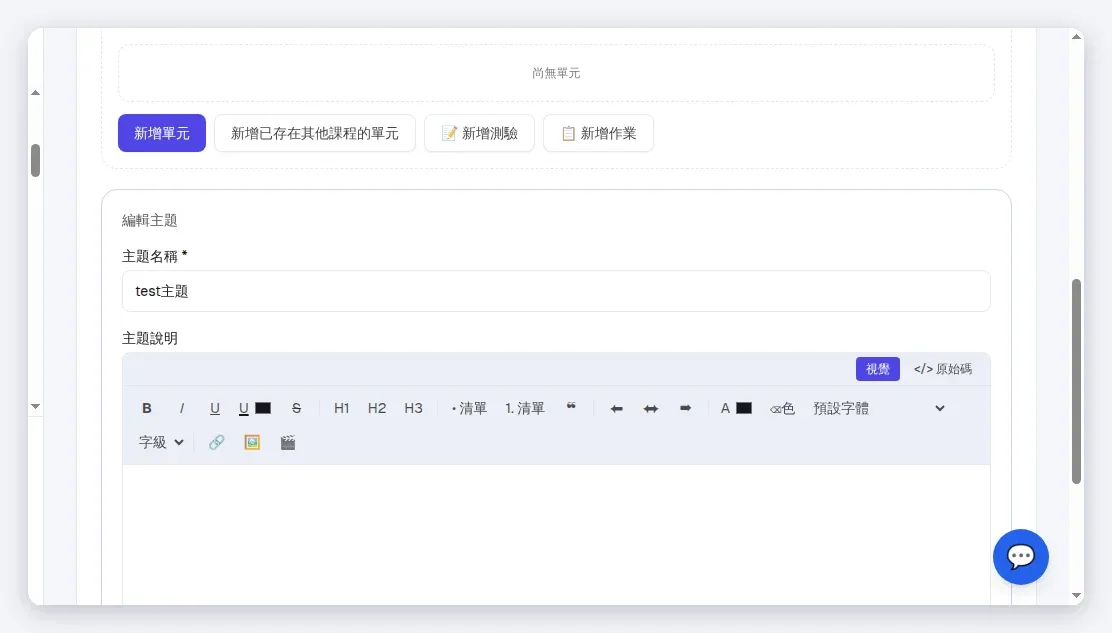The image size is (1112, 633).
Task: Click the 新增單元 button
Action: 162,133
